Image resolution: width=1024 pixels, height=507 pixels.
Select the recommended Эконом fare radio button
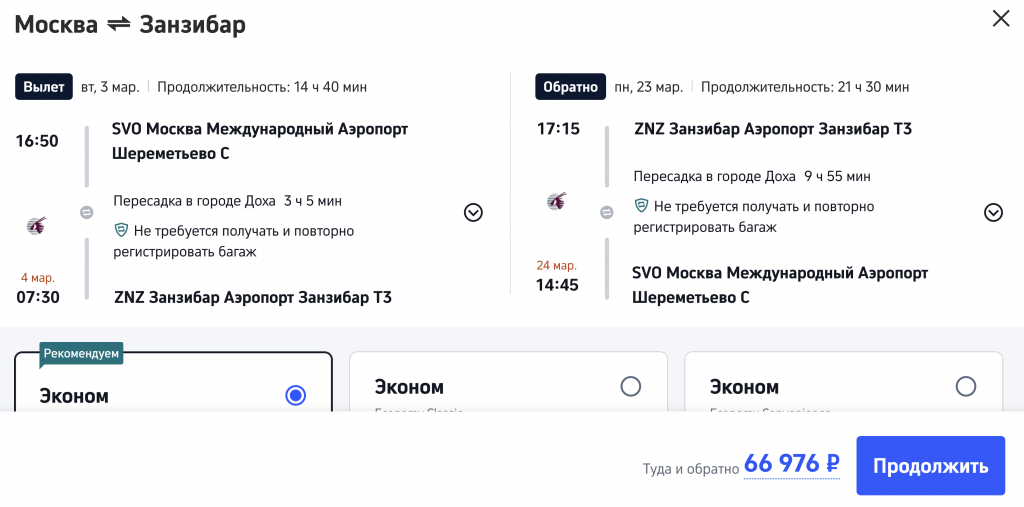point(295,395)
